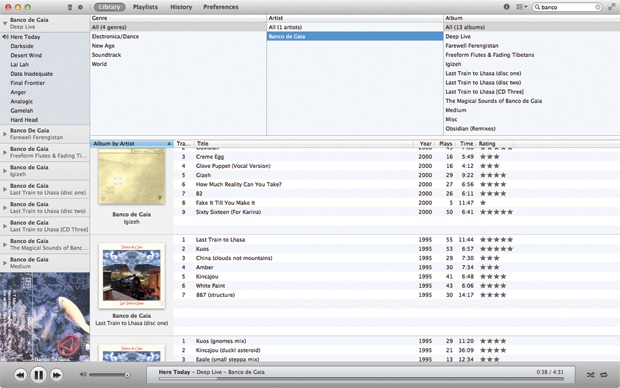Open the view options dropdown icon
The height and width of the screenshot is (388, 620).
[x=522, y=7]
